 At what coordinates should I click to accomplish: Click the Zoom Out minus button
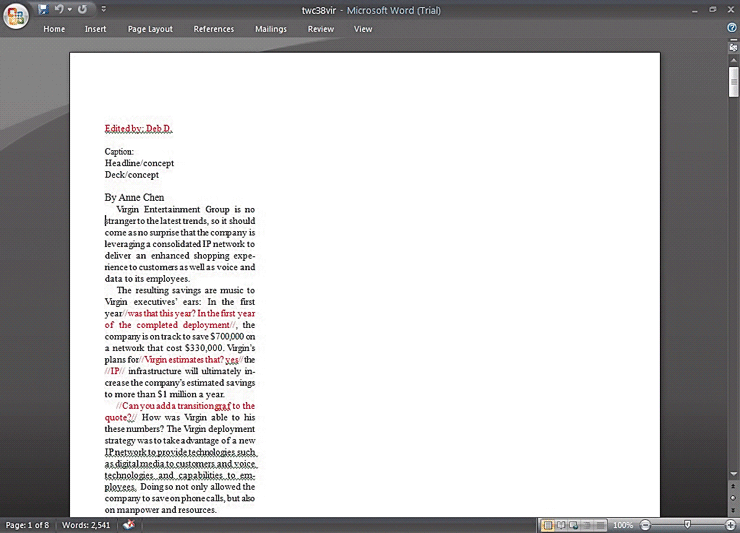[x=645, y=525]
